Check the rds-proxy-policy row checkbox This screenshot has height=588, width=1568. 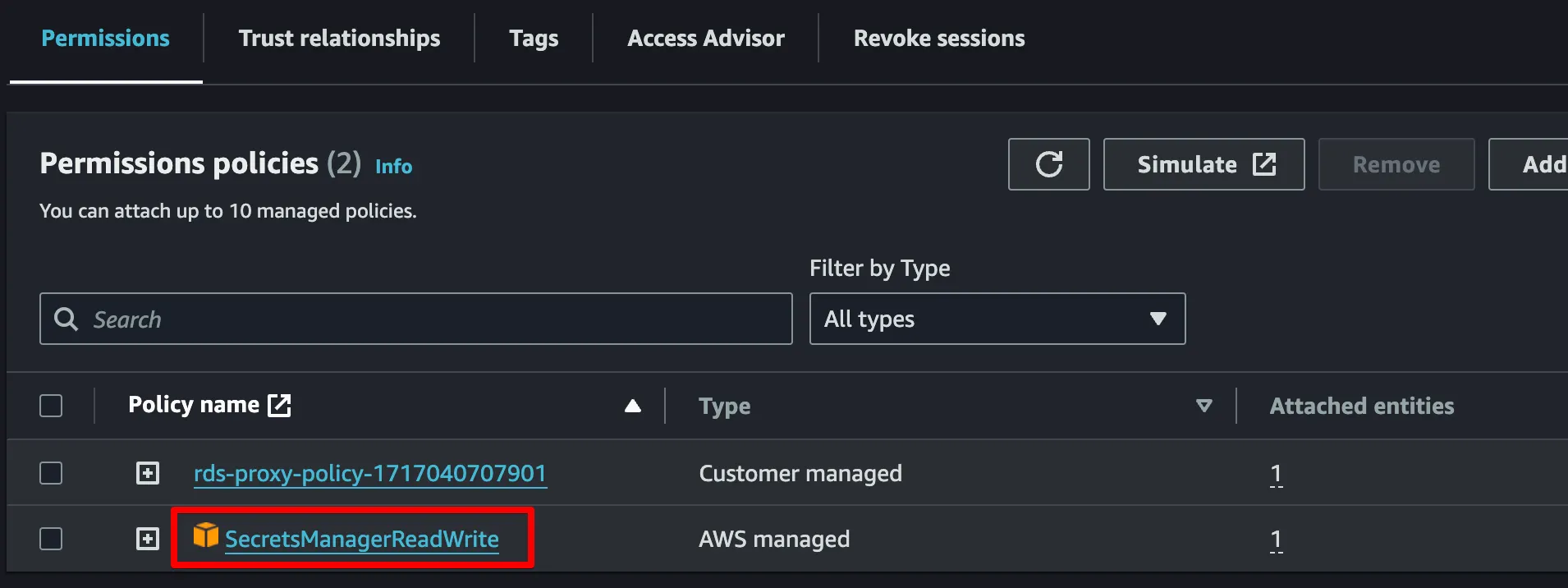(51, 473)
